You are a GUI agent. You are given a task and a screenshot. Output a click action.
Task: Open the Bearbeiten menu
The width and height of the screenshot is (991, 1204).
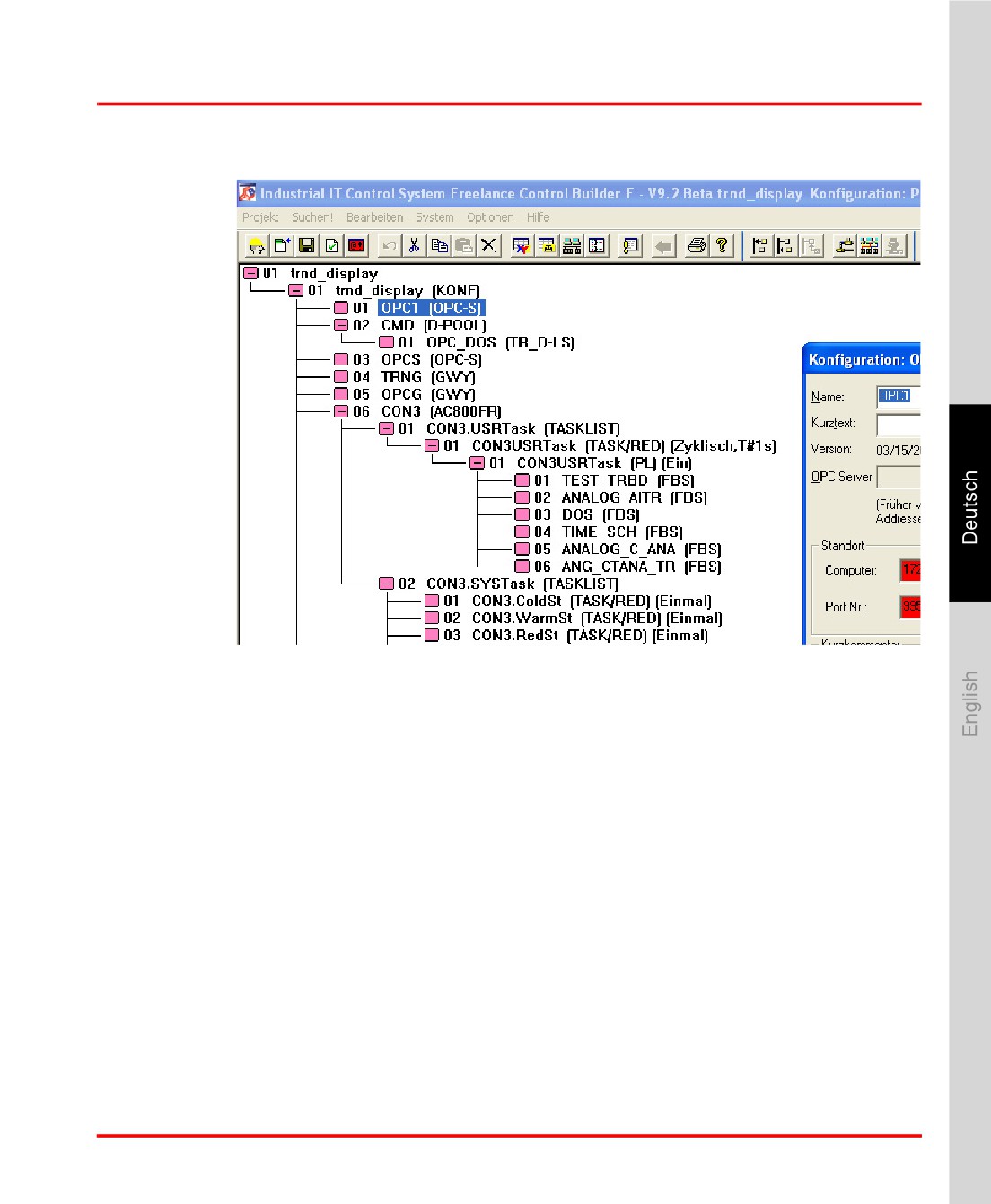(374, 217)
